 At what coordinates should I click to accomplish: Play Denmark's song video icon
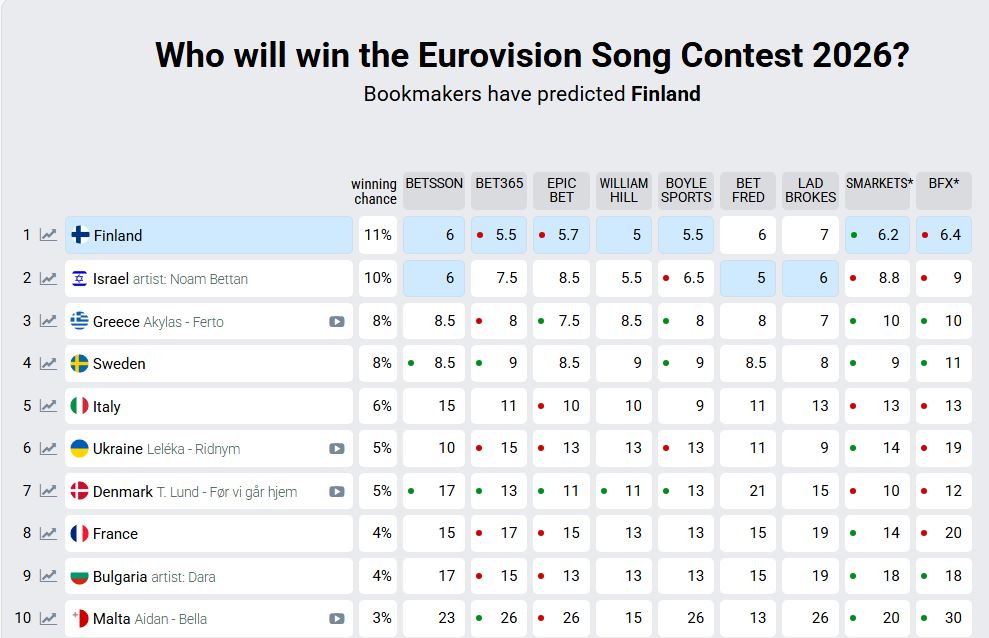(x=337, y=492)
